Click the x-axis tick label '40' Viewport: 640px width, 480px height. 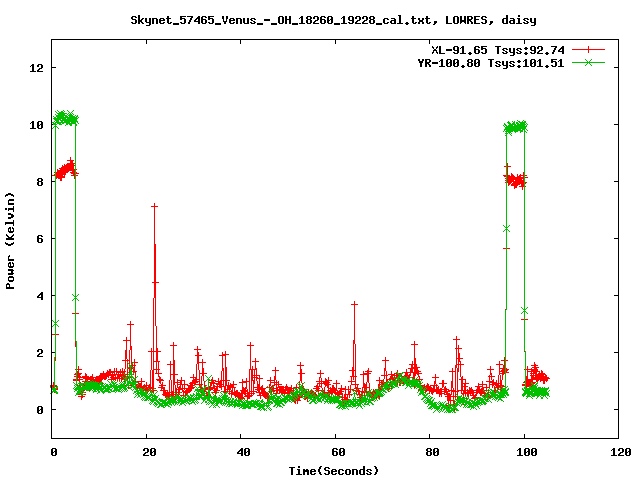[x=243, y=452]
